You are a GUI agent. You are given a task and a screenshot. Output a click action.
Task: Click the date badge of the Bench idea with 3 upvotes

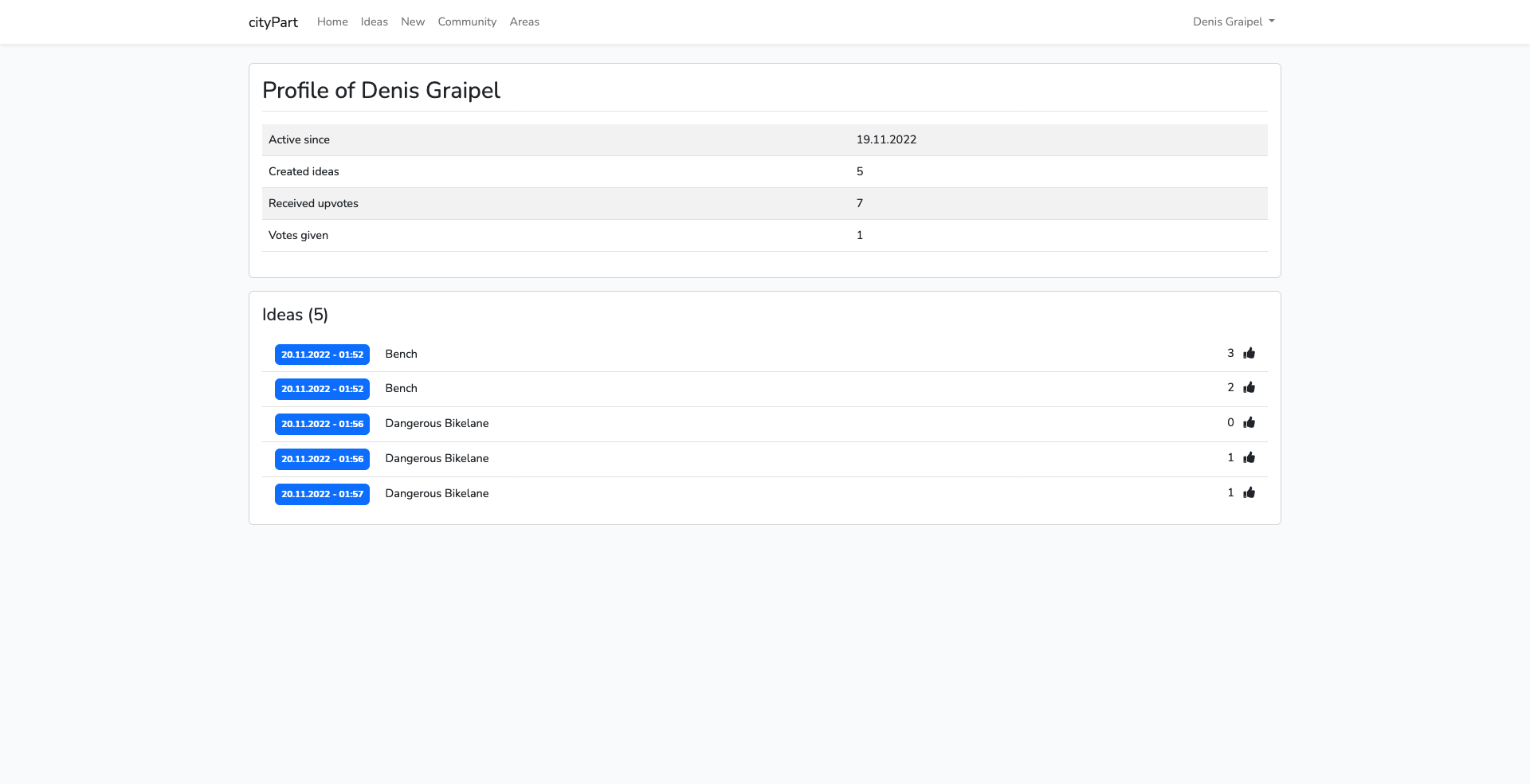322,355
